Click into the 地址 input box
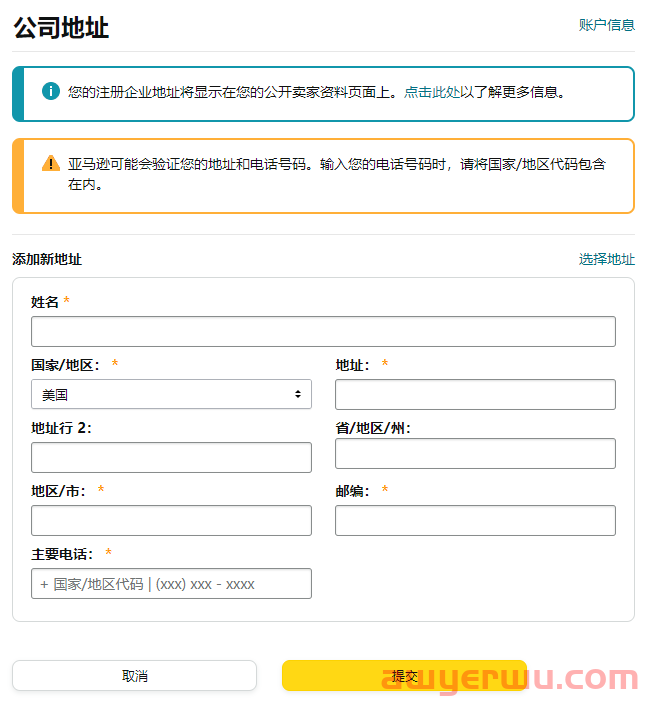The height and width of the screenshot is (709, 657). tap(475, 395)
